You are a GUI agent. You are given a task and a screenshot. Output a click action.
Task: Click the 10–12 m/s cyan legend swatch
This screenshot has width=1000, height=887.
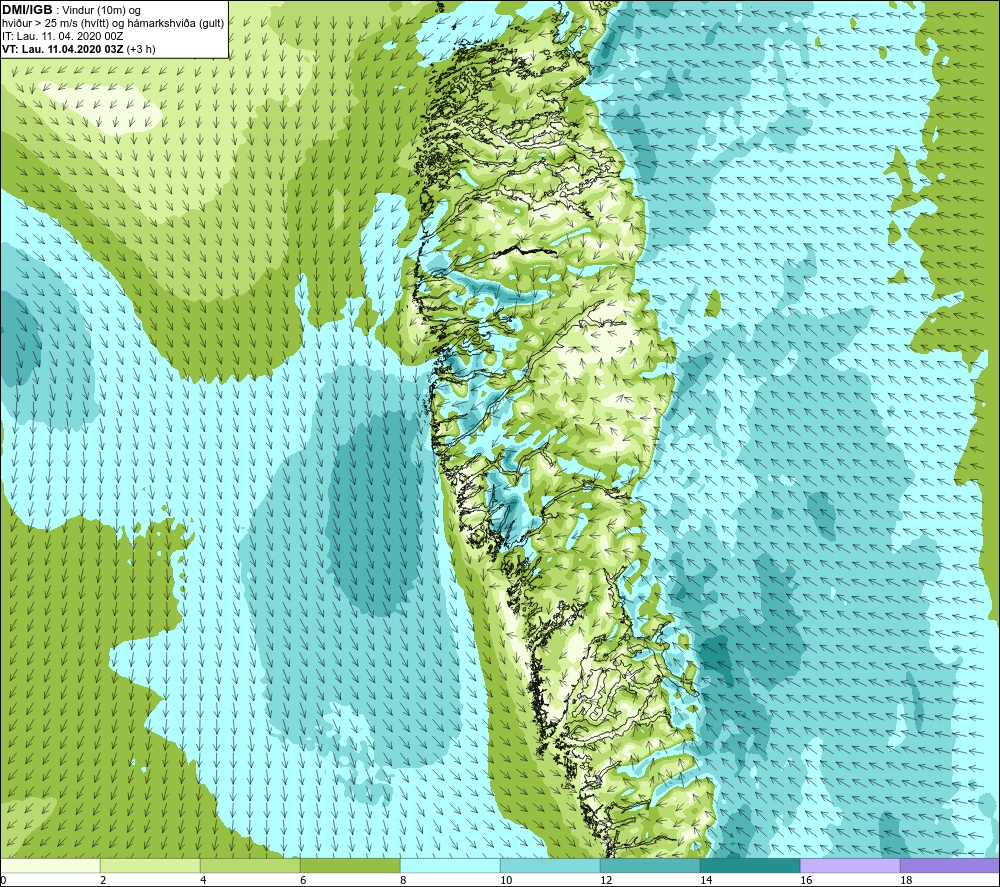pos(550,865)
